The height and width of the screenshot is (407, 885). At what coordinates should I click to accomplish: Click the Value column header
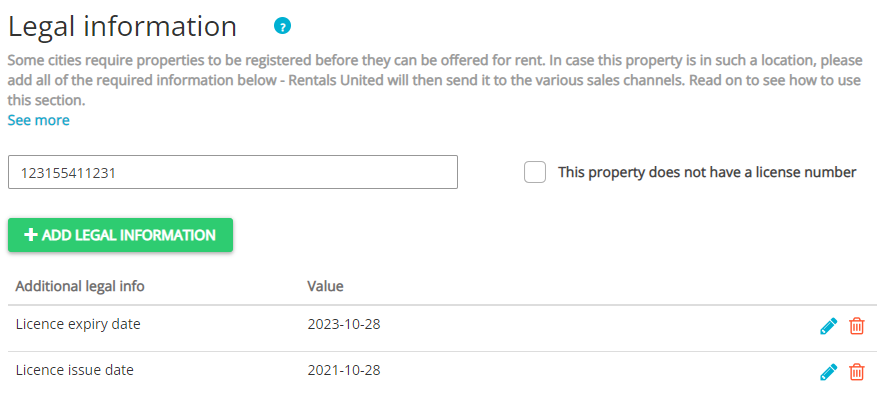pyautogui.click(x=325, y=286)
